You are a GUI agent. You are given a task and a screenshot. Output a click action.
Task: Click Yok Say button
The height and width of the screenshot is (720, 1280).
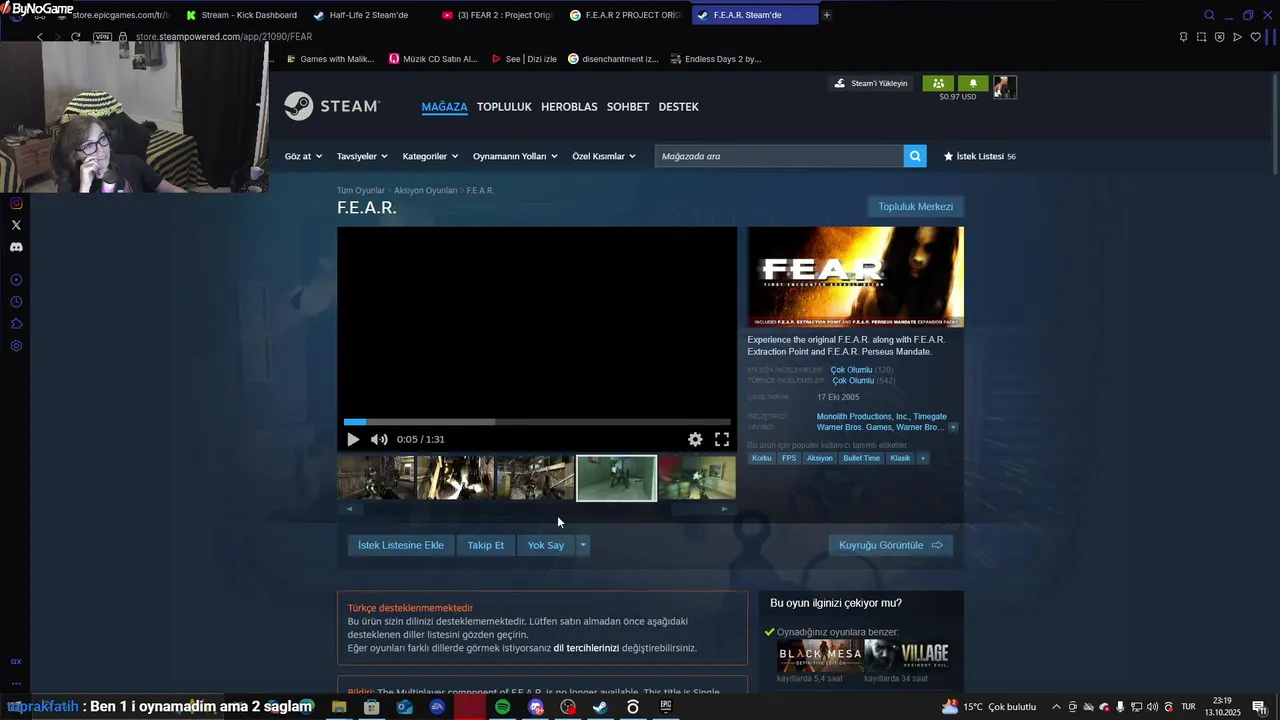pyautogui.click(x=546, y=545)
